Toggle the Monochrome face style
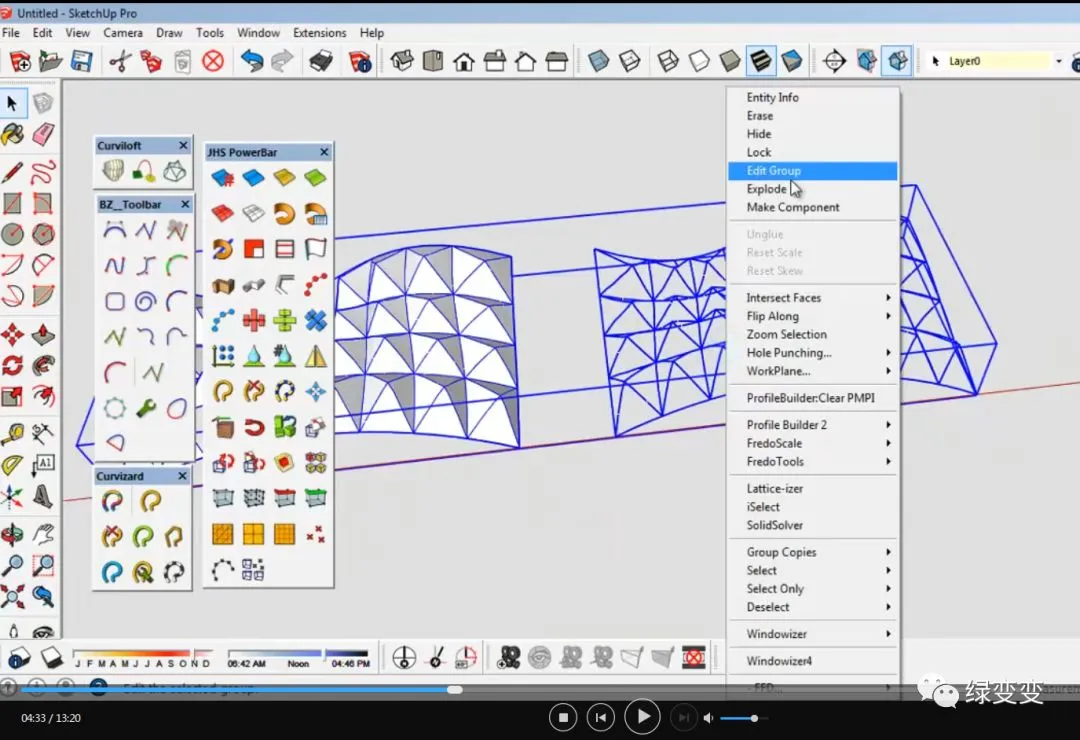The image size is (1080, 740). point(791,61)
